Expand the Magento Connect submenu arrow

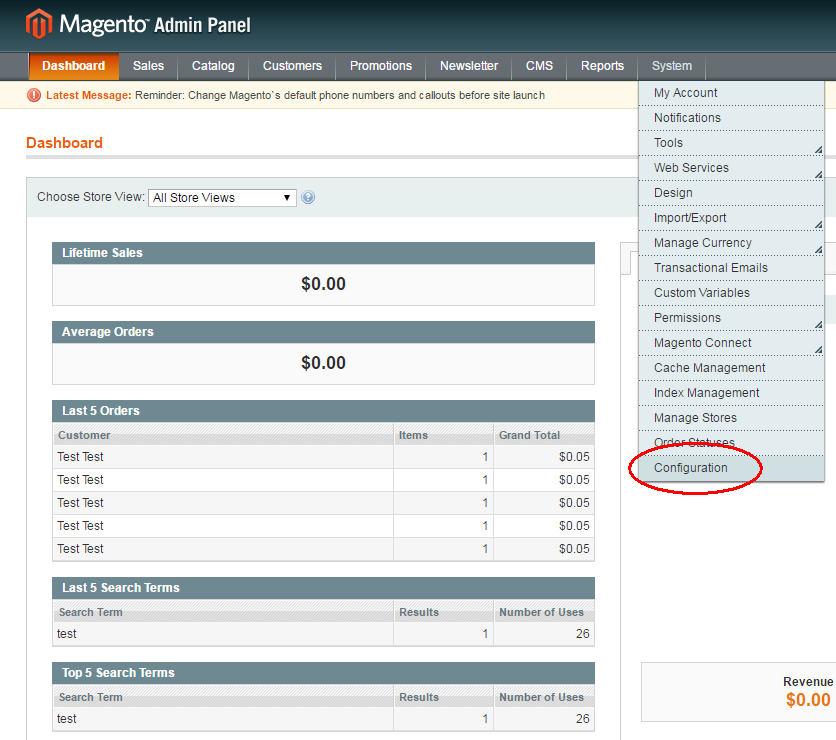coord(818,350)
